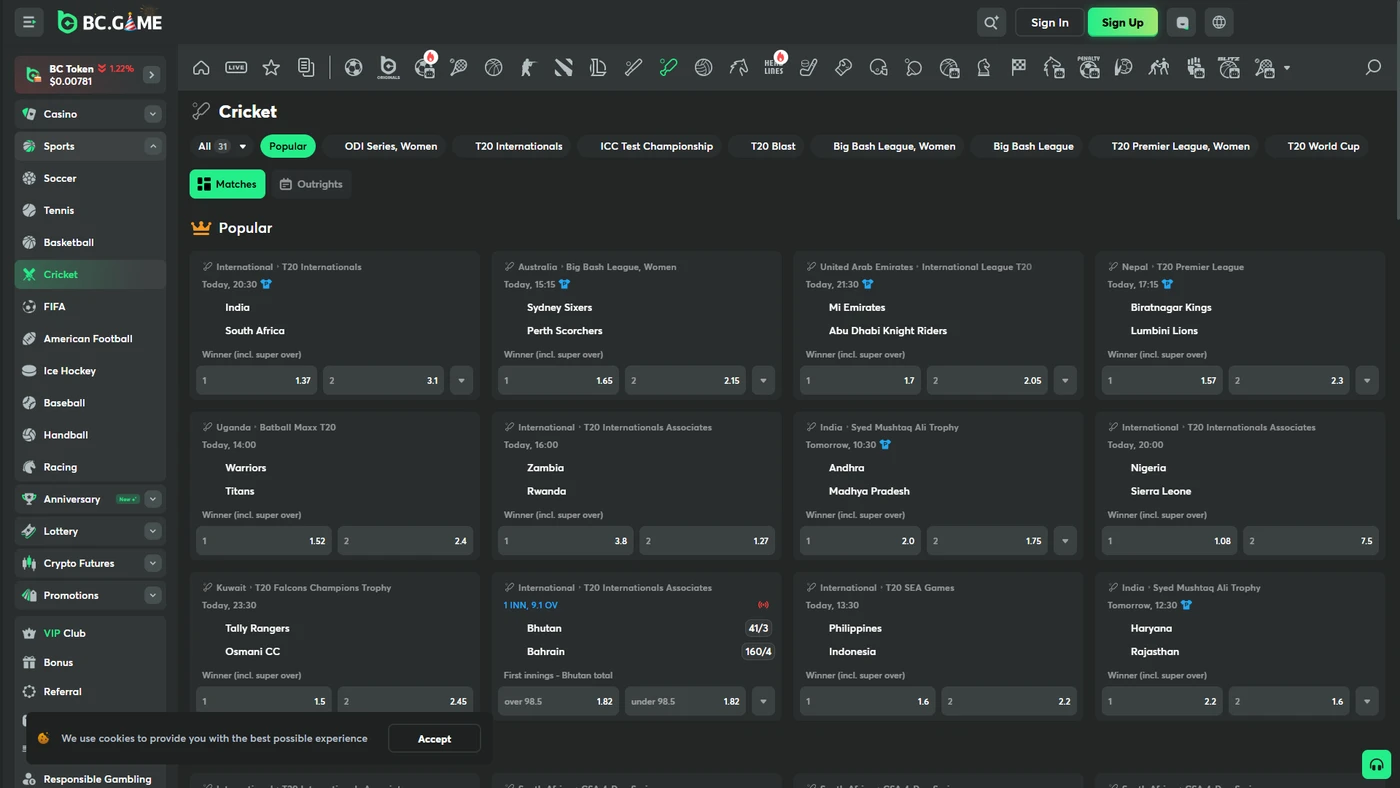Accept the cookies notice
1400x788 pixels.
(434, 739)
